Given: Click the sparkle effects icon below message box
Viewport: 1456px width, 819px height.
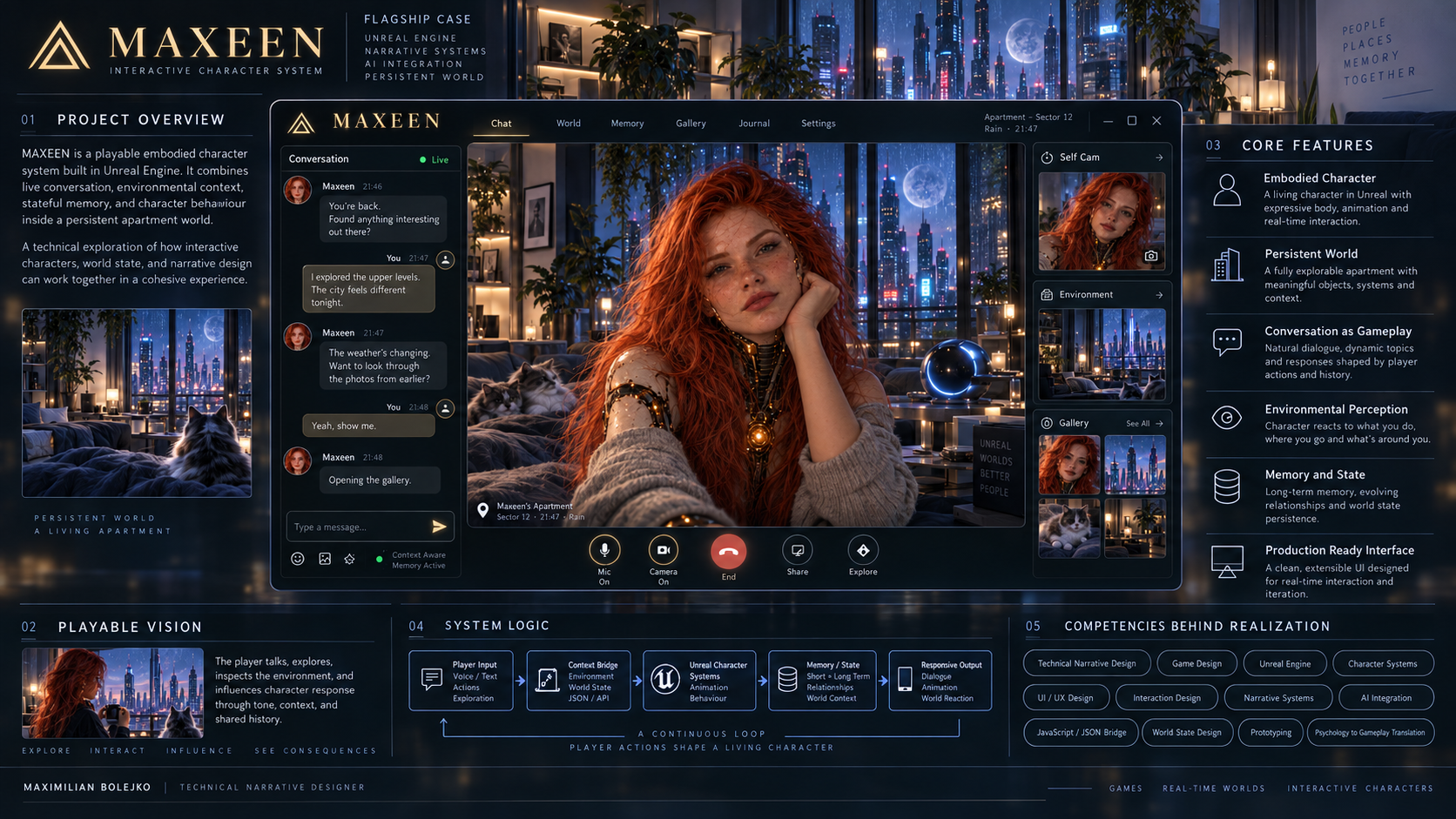Looking at the screenshot, I should tap(349, 559).
